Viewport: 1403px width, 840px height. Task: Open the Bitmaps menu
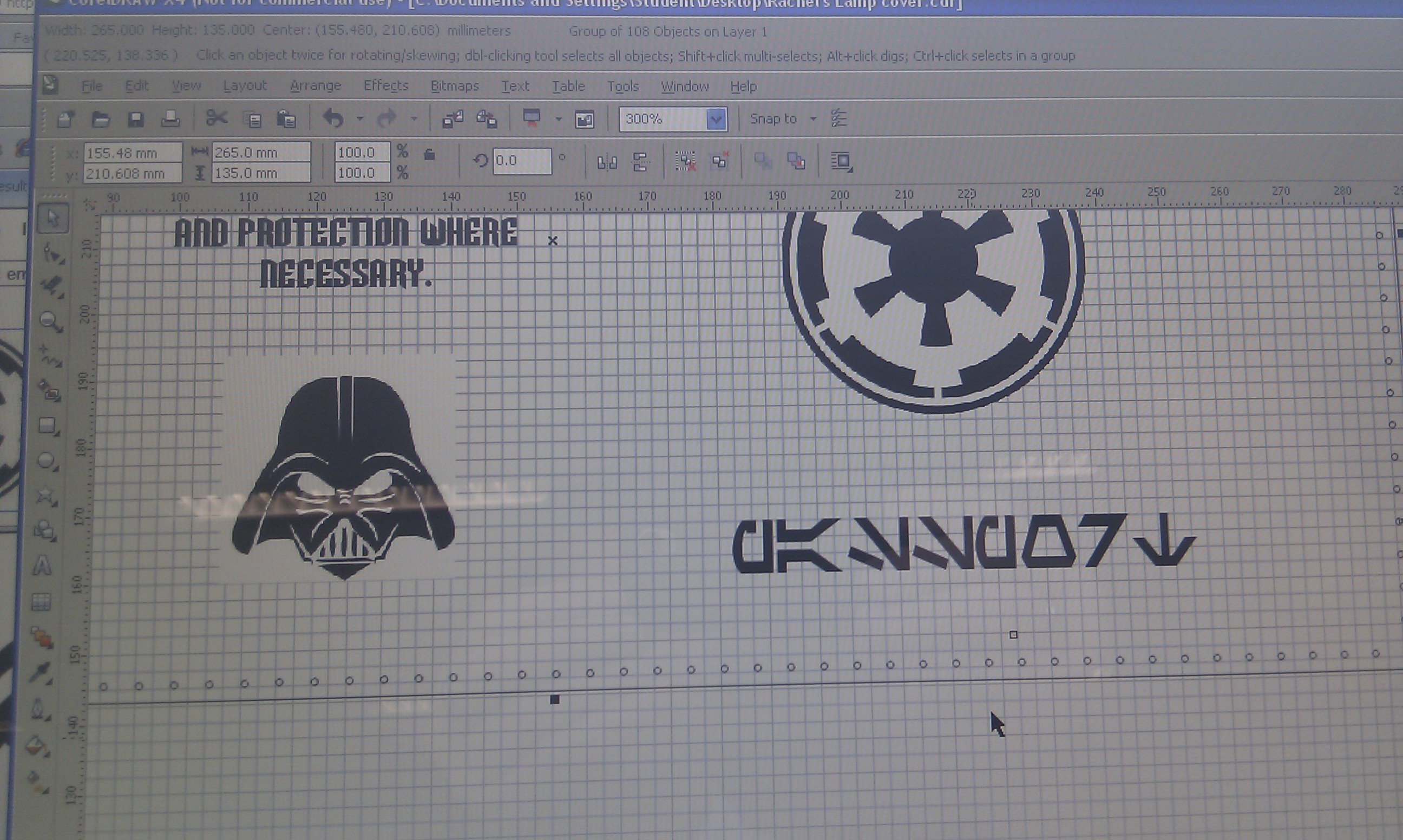pos(455,86)
